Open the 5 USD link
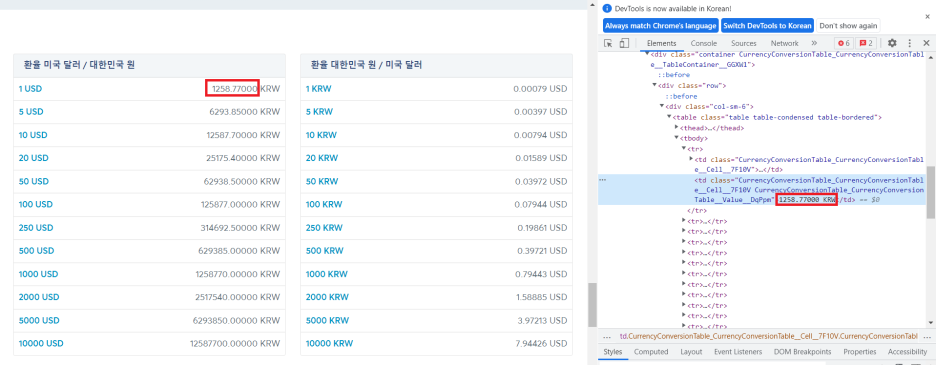This screenshot has width=936, height=365. click(31, 112)
